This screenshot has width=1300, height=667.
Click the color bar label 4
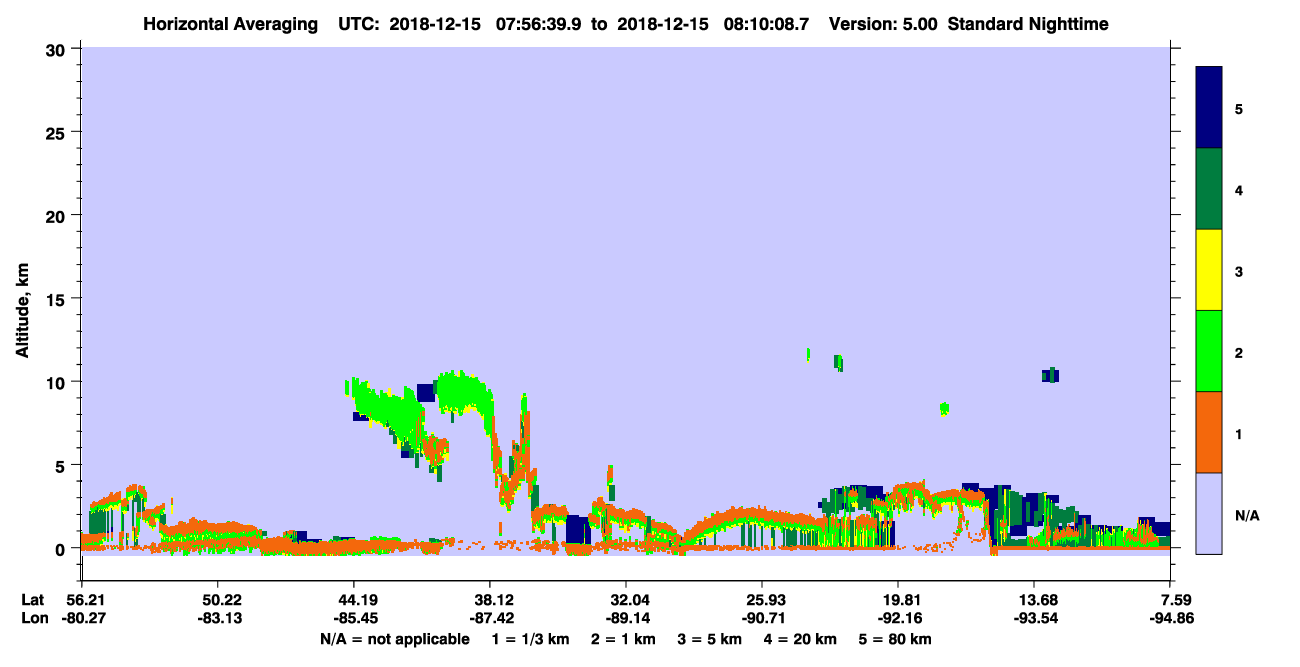tap(1239, 190)
